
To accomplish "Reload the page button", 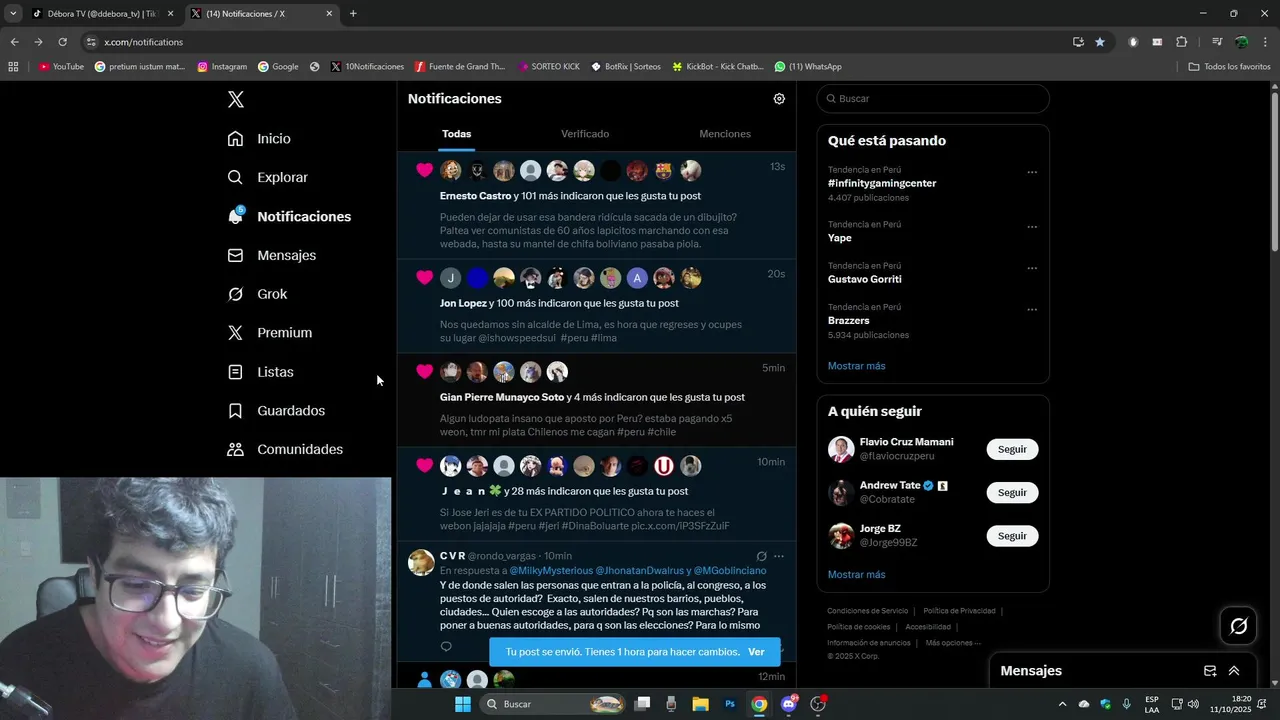I will (x=62, y=42).
